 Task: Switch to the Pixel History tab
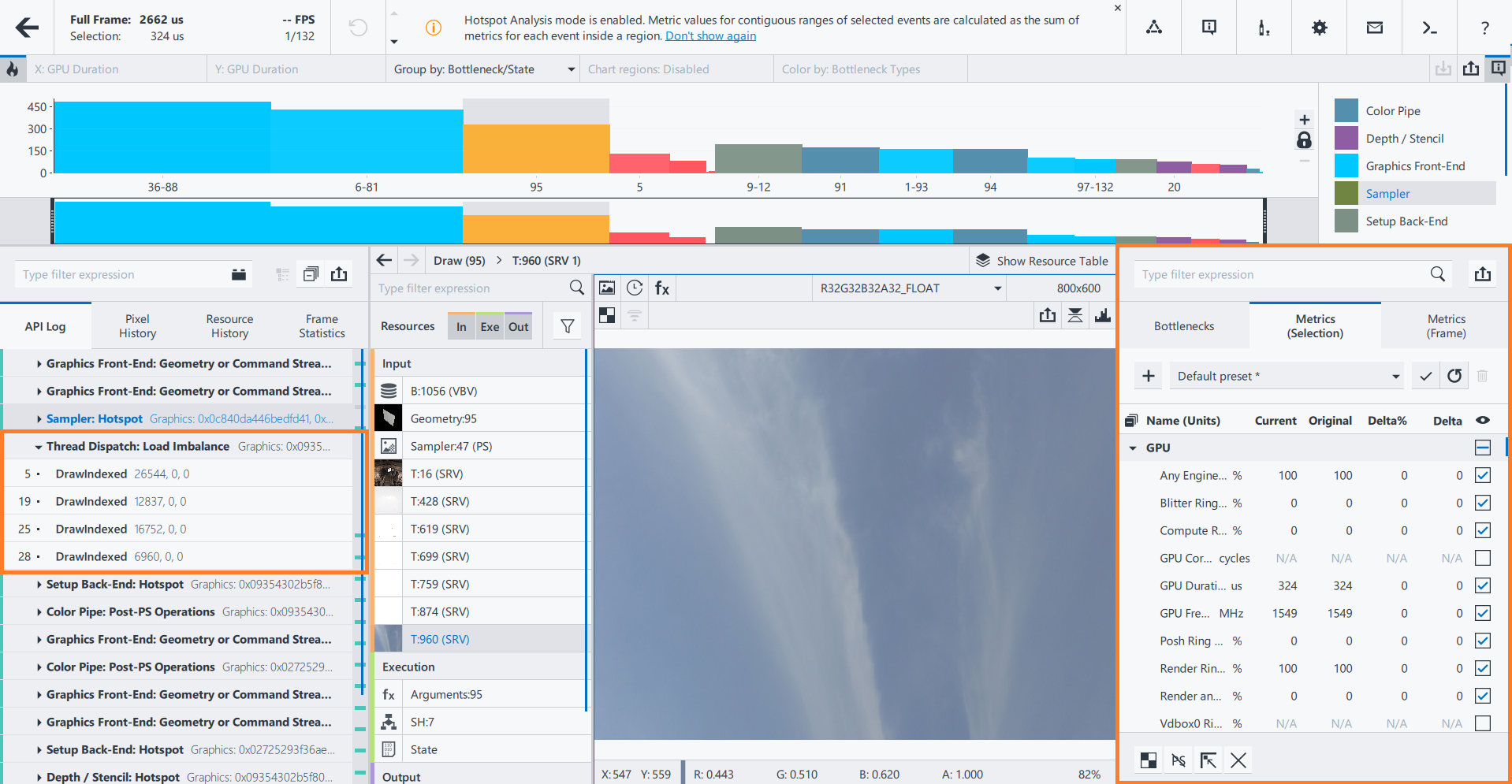tap(137, 326)
